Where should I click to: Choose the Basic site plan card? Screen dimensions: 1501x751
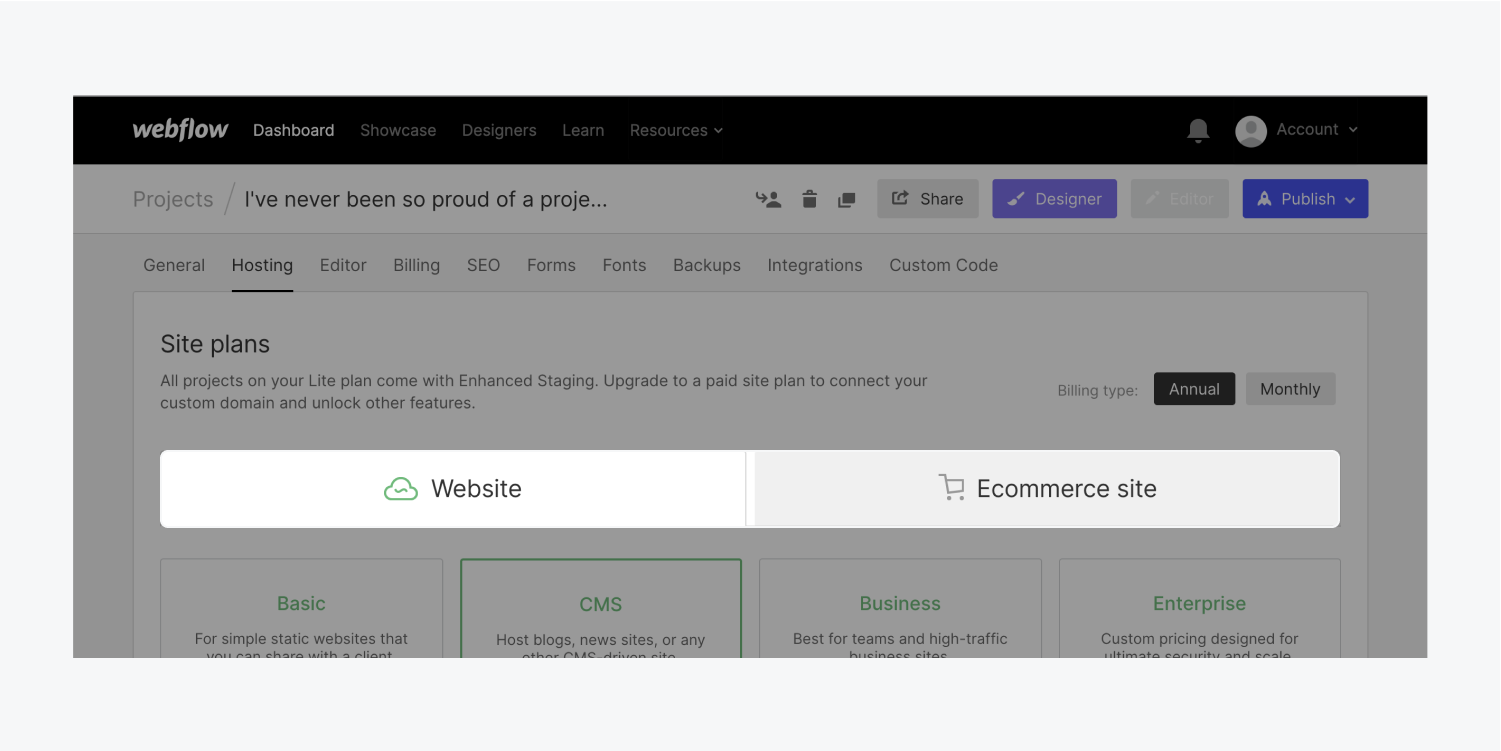point(301,608)
